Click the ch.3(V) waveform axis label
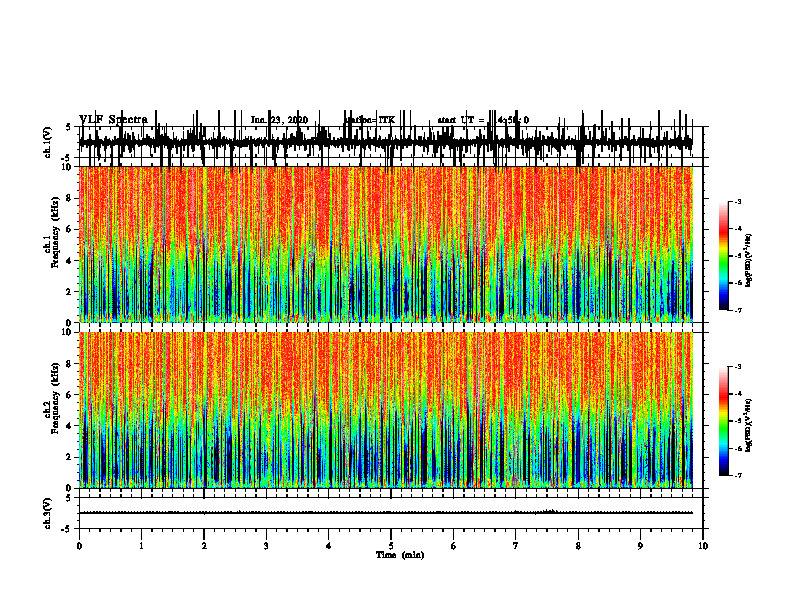The width and height of the screenshot is (792, 612). click(x=48, y=513)
